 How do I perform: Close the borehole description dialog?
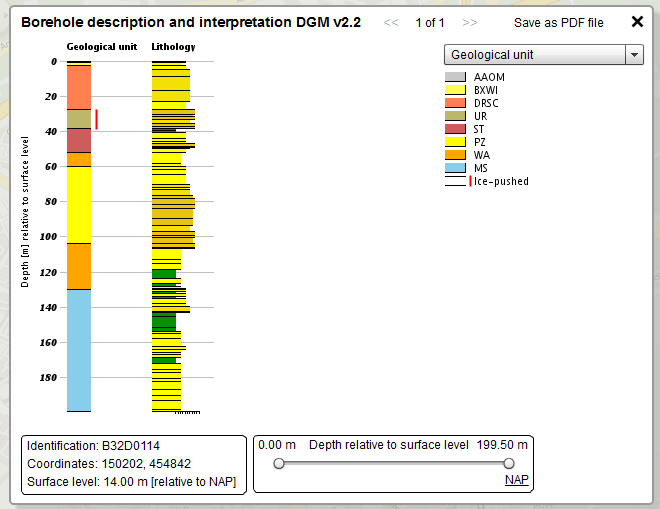(x=637, y=22)
